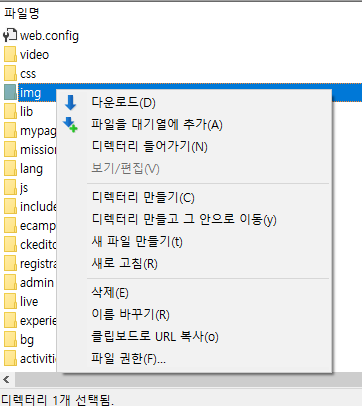Select the folder name starting with ecamp

click(38, 226)
